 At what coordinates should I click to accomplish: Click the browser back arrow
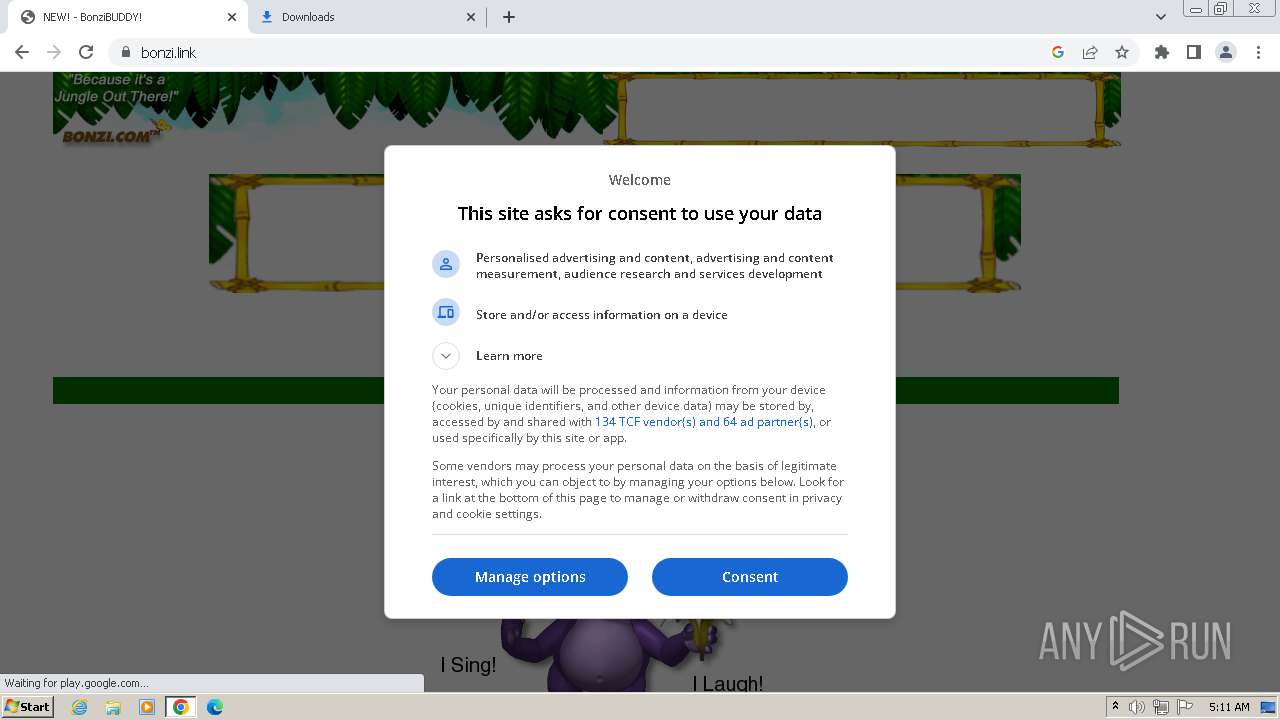pyautogui.click(x=22, y=52)
